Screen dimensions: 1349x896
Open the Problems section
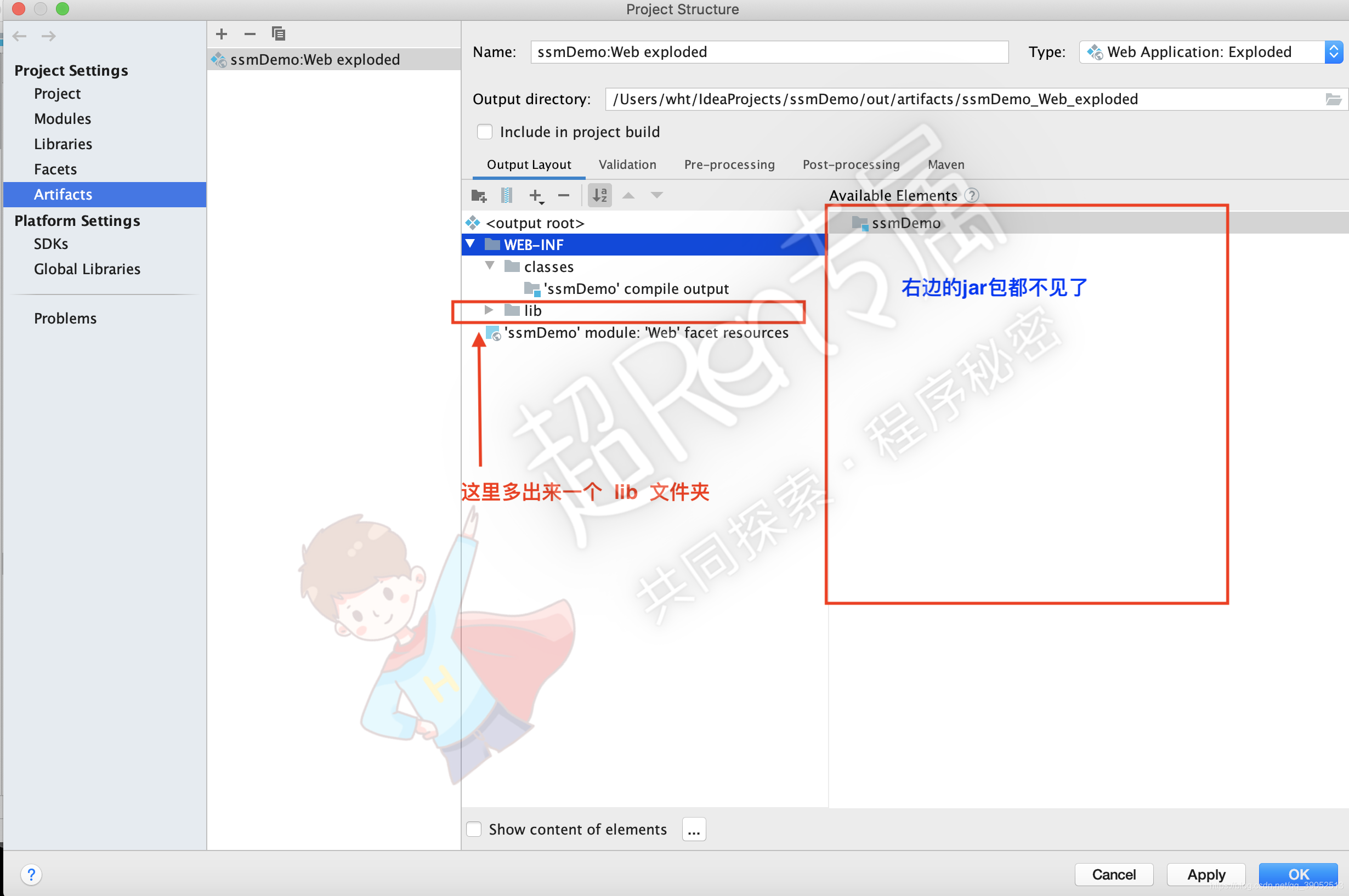65,318
